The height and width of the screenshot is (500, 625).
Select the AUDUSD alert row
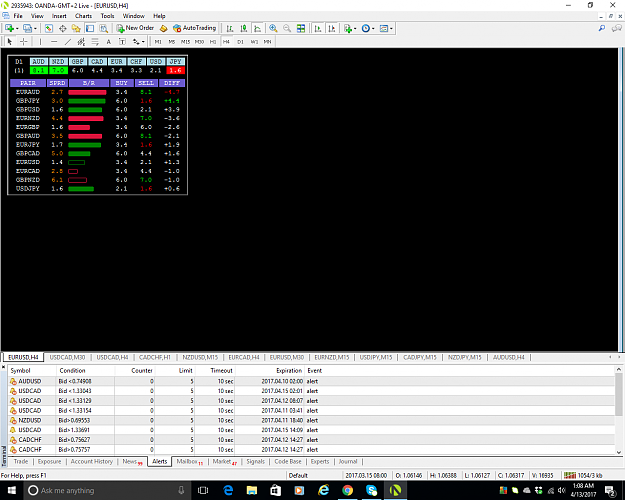pyautogui.click(x=311, y=381)
